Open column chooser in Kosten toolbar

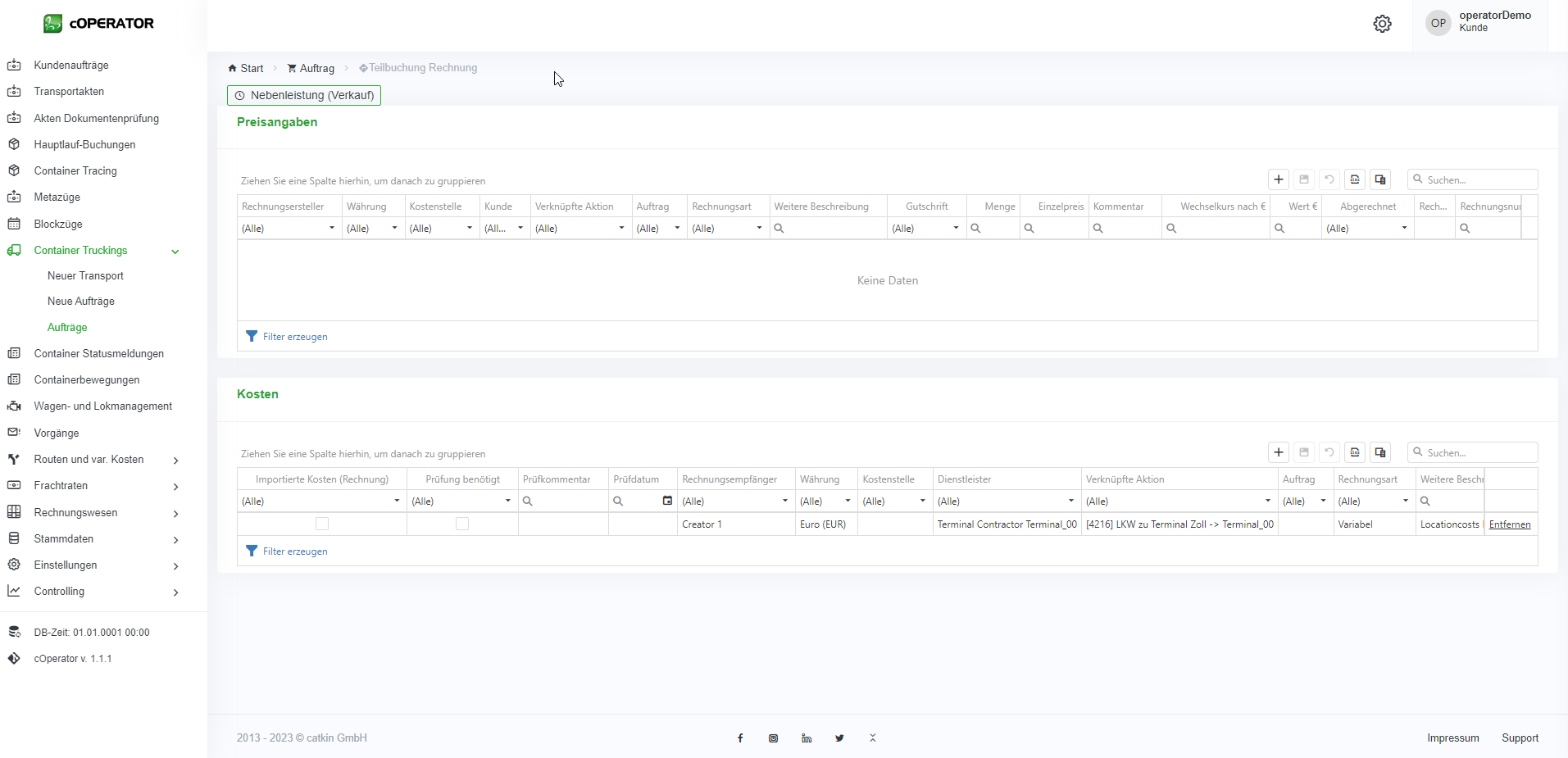point(1380,452)
